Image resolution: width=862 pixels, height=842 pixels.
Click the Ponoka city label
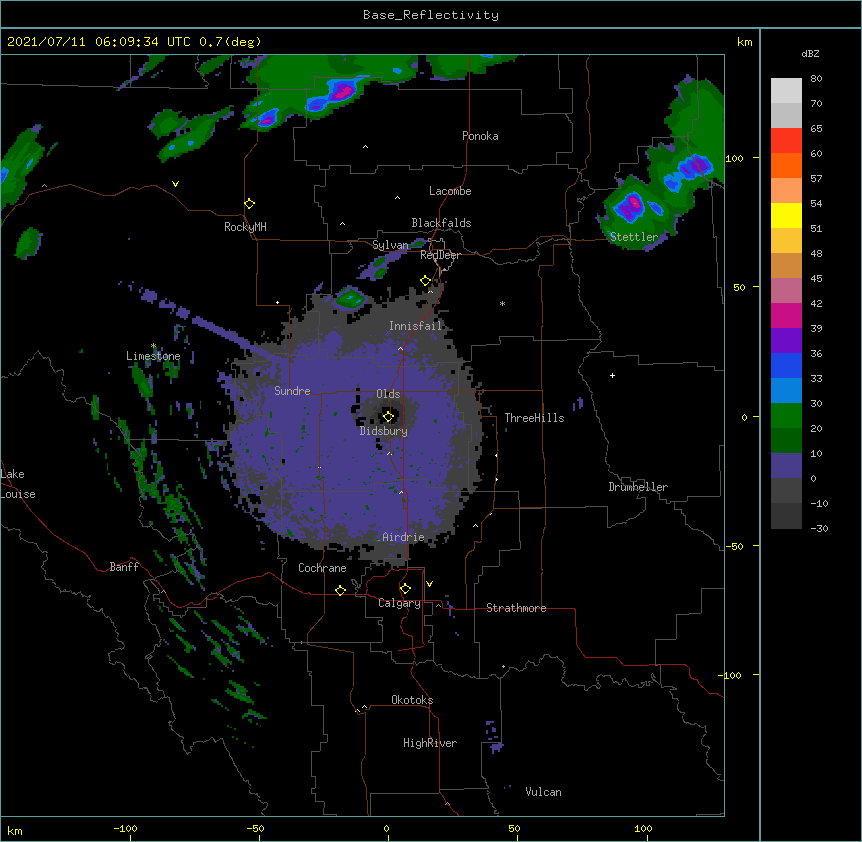[480, 136]
